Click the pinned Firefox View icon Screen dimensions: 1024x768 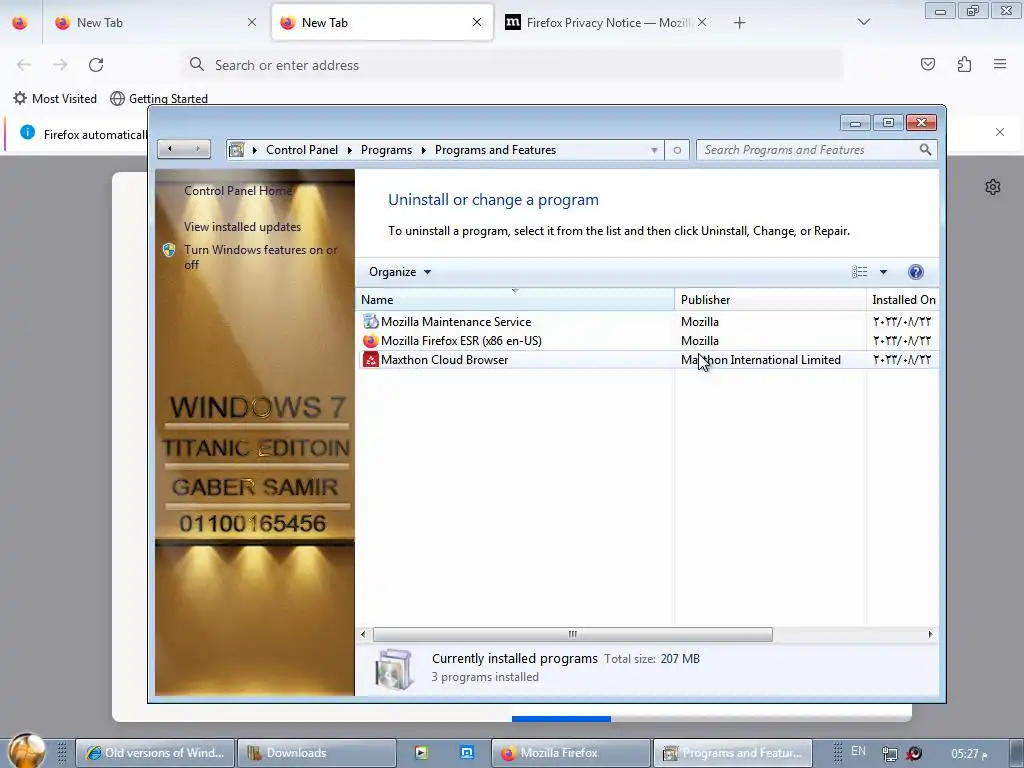pyautogui.click(x=20, y=22)
